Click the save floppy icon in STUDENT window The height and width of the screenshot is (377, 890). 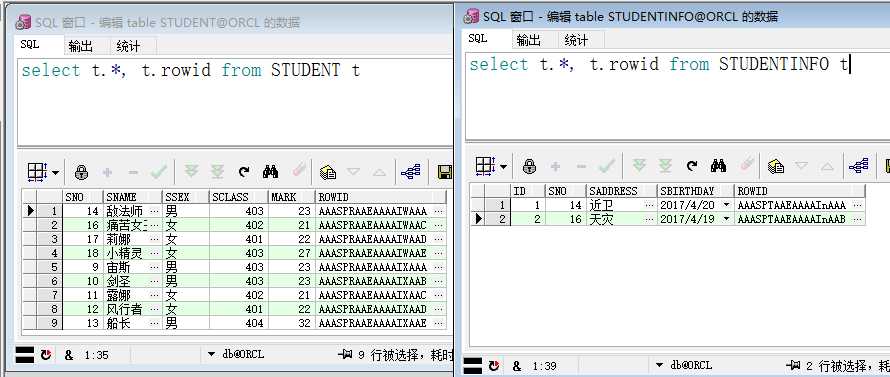tap(444, 171)
